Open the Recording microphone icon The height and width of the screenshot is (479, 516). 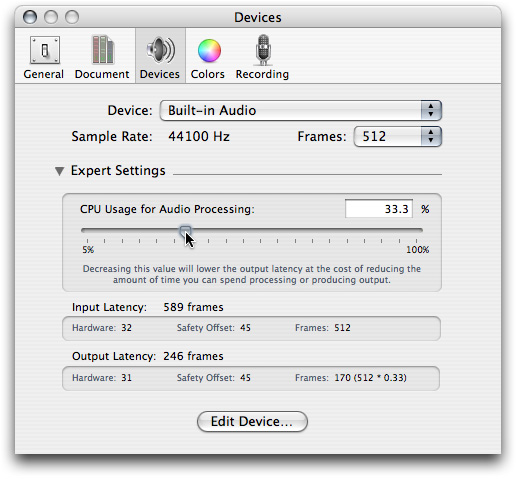pyautogui.click(x=263, y=50)
